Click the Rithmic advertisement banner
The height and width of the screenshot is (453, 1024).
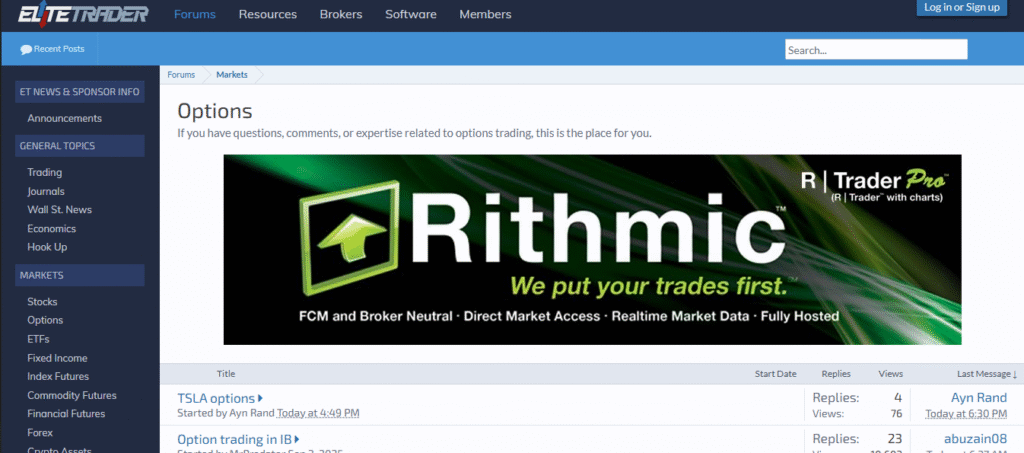592,249
